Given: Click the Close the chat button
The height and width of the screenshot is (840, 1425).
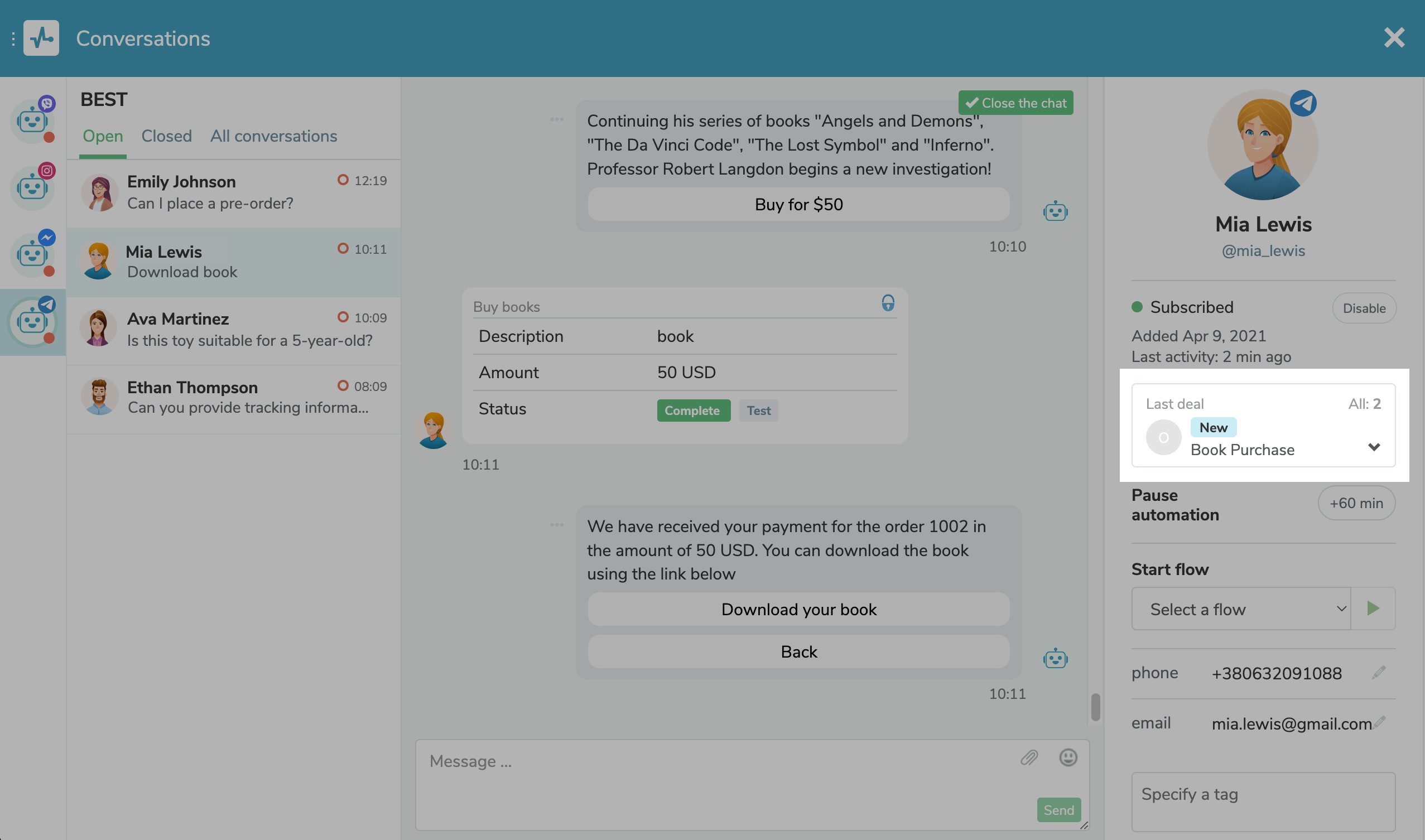Looking at the screenshot, I should point(1015,103).
